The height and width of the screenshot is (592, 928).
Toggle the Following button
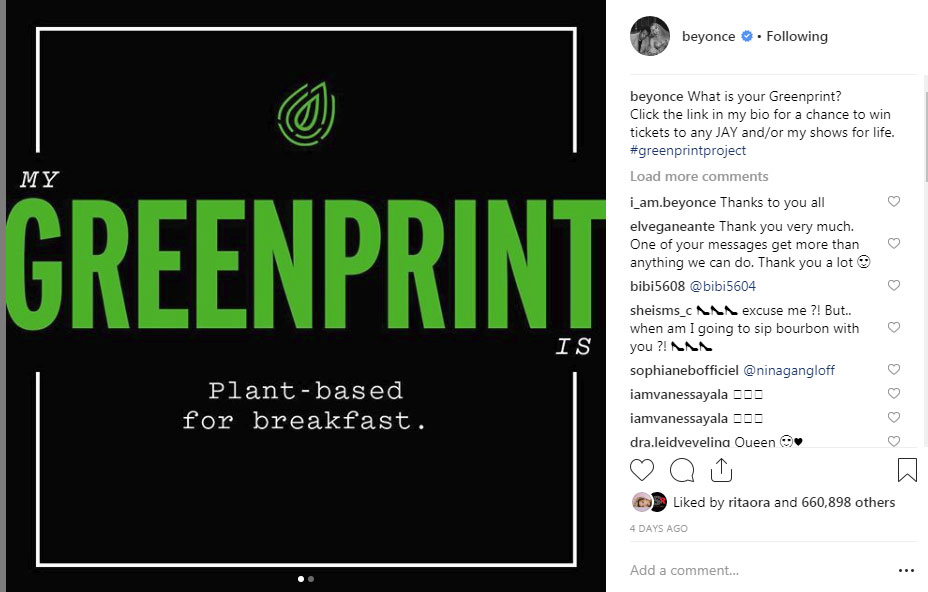(797, 37)
